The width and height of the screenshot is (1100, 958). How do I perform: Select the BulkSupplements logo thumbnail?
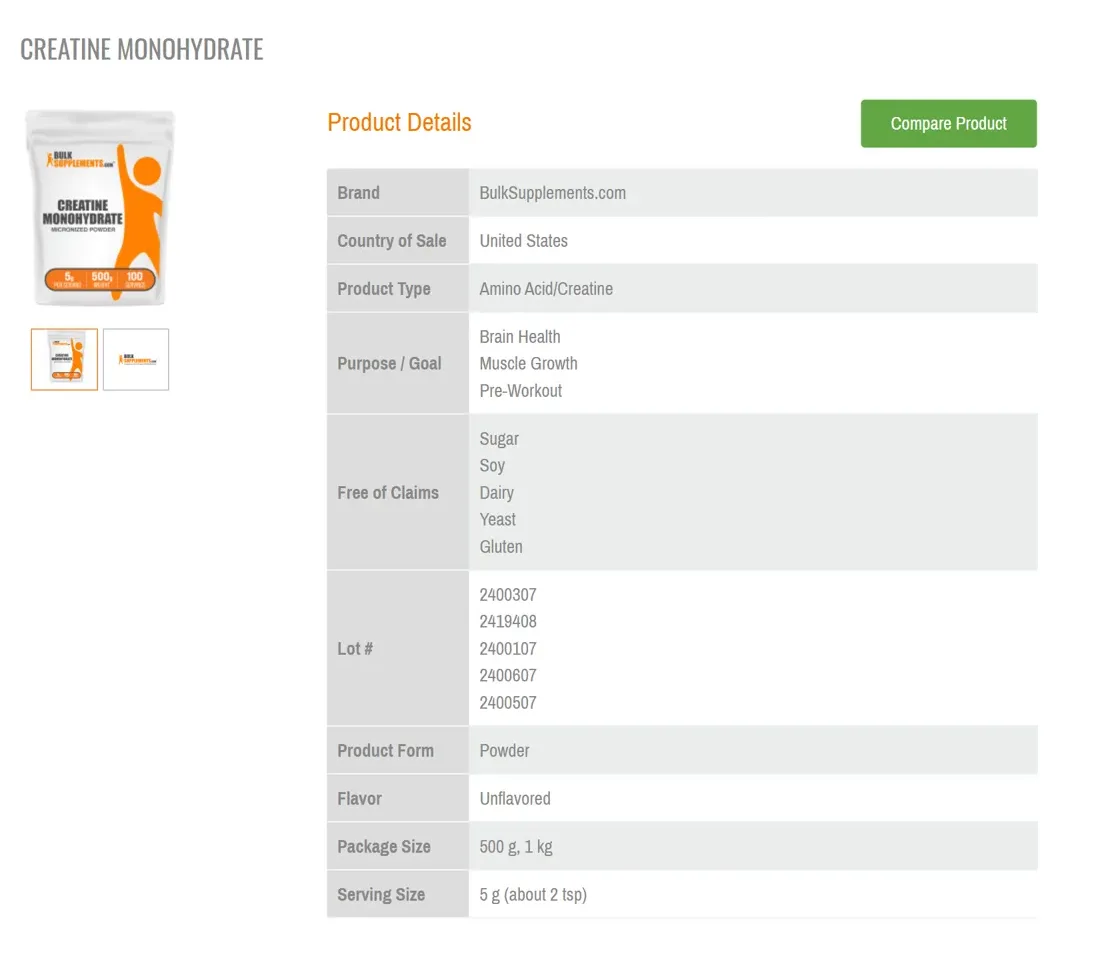coord(136,359)
